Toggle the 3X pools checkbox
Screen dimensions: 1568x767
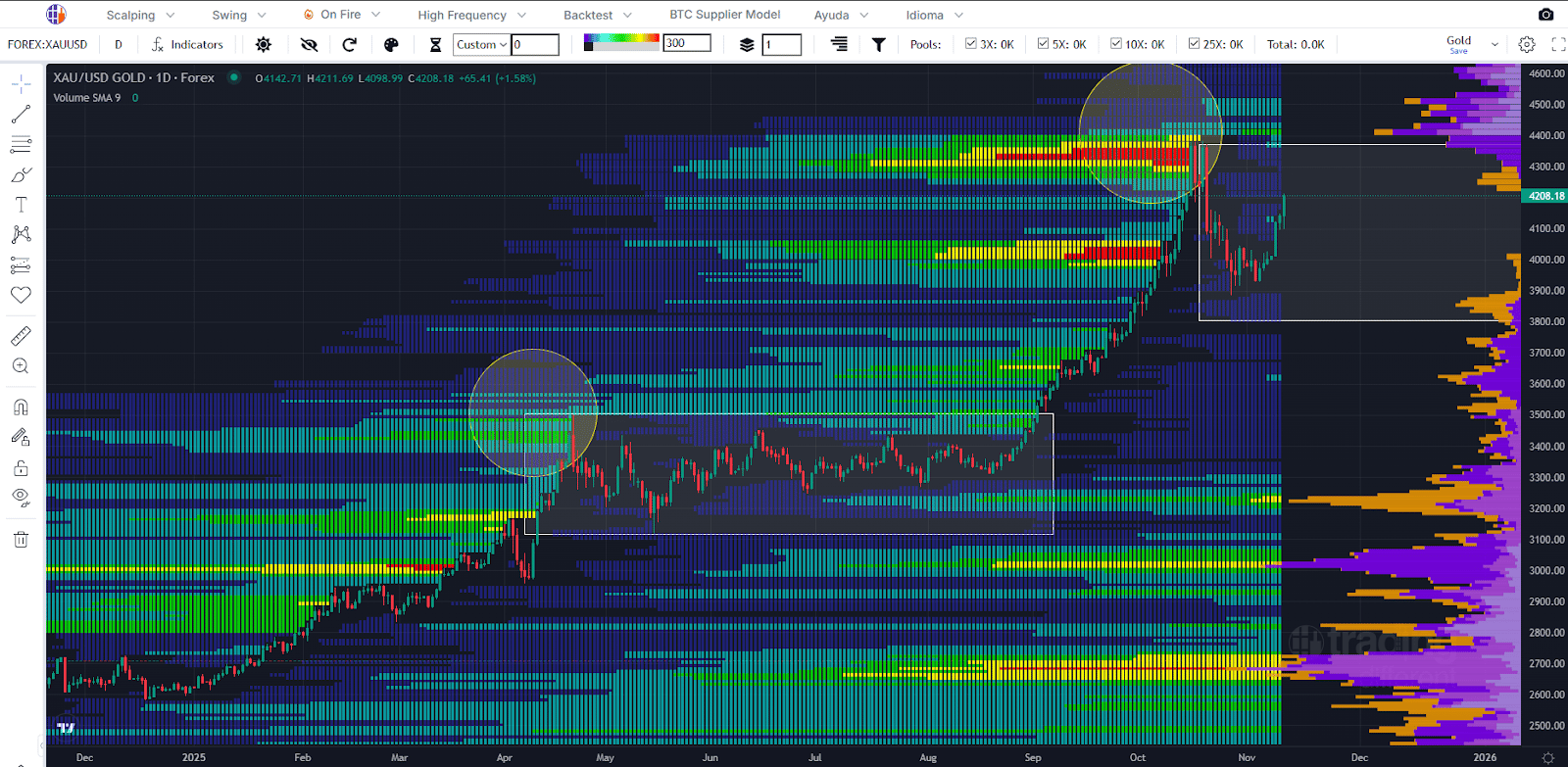tap(971, 44)
